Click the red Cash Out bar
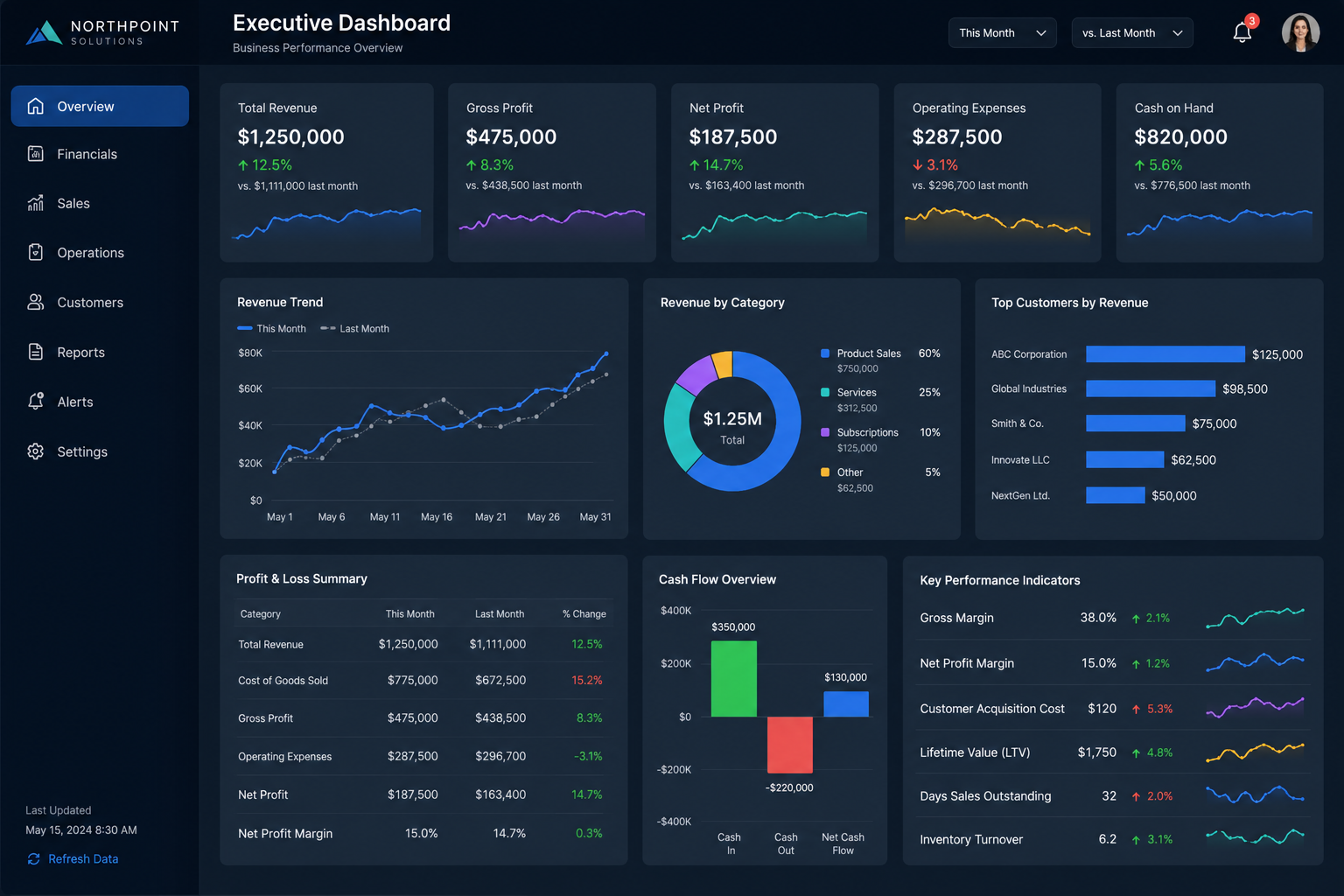The image size is (1344, 896). (790, 745)
